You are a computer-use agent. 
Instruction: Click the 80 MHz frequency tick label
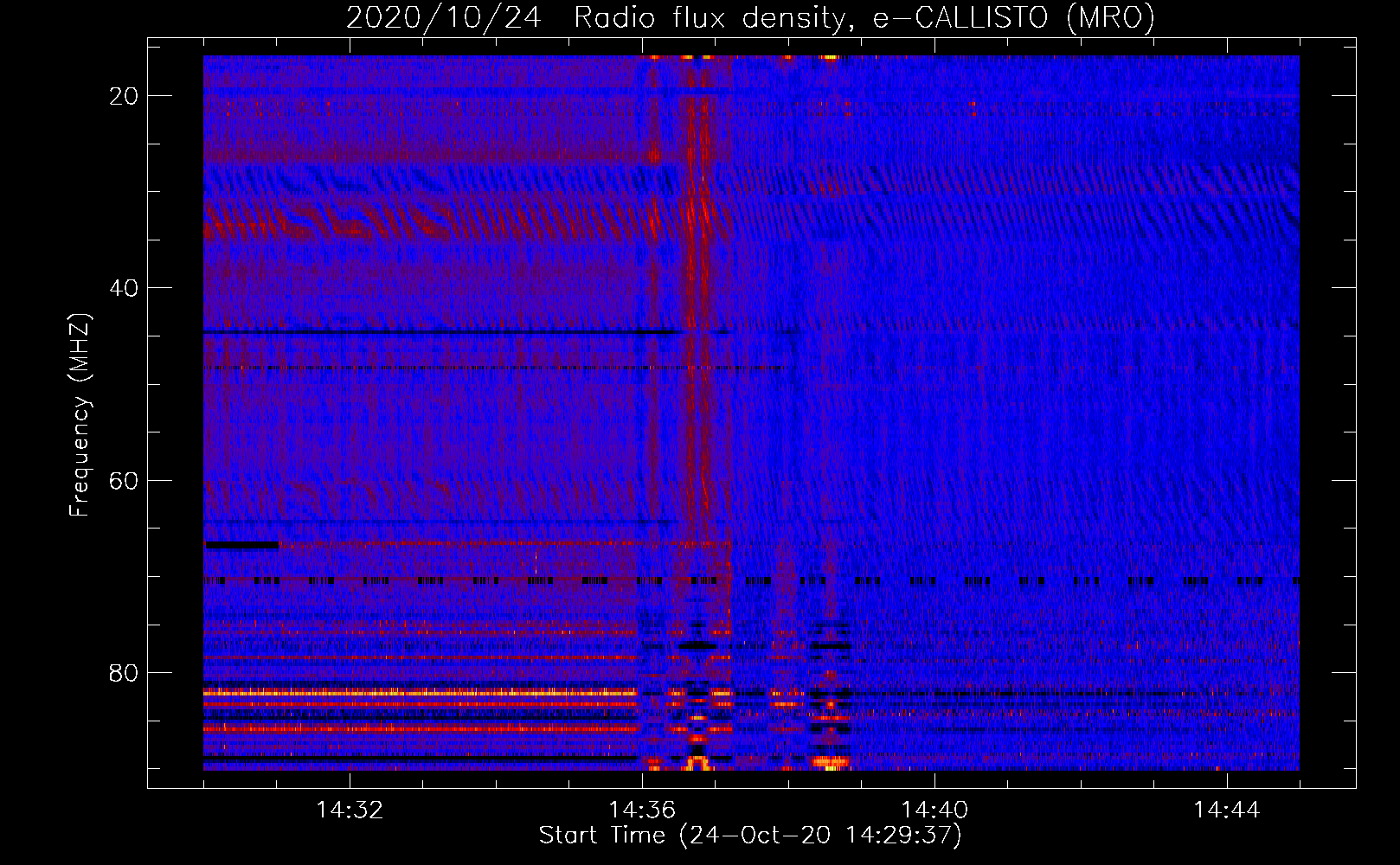[124, 673]
